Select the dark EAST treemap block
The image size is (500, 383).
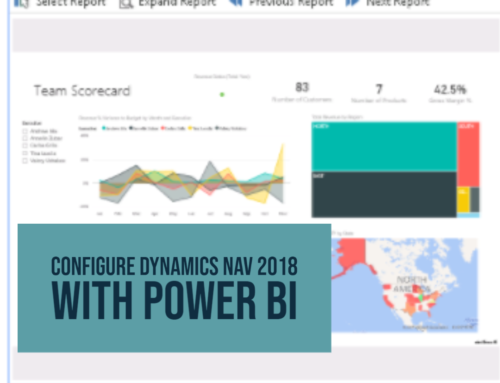coord(384,195)
